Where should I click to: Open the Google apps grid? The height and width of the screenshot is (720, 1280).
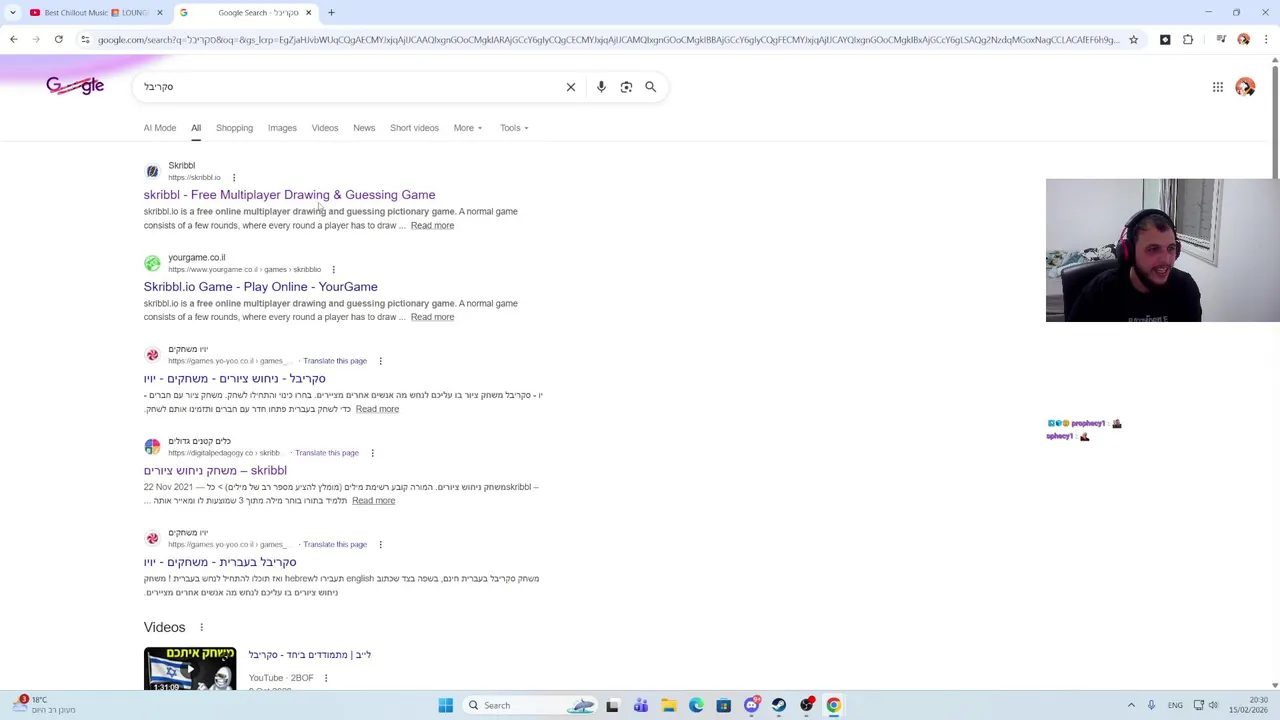pos(1218,87)
